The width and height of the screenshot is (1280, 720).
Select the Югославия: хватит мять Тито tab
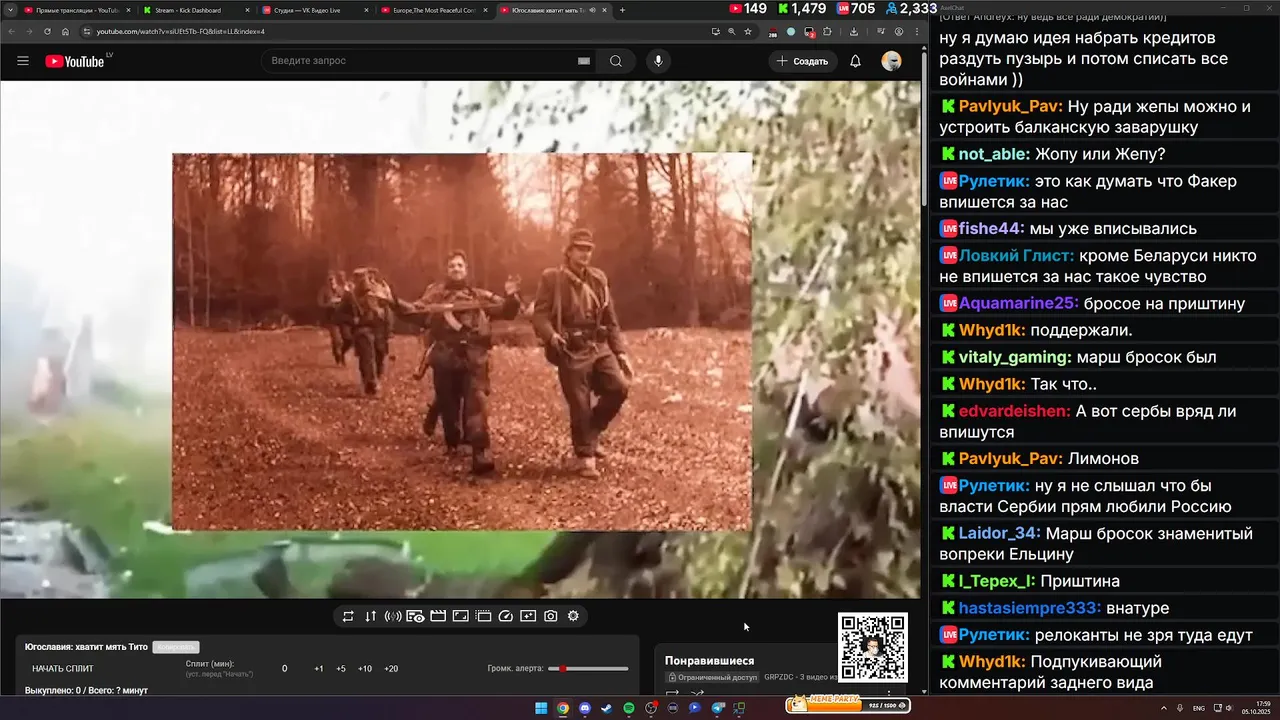[553, 10]
